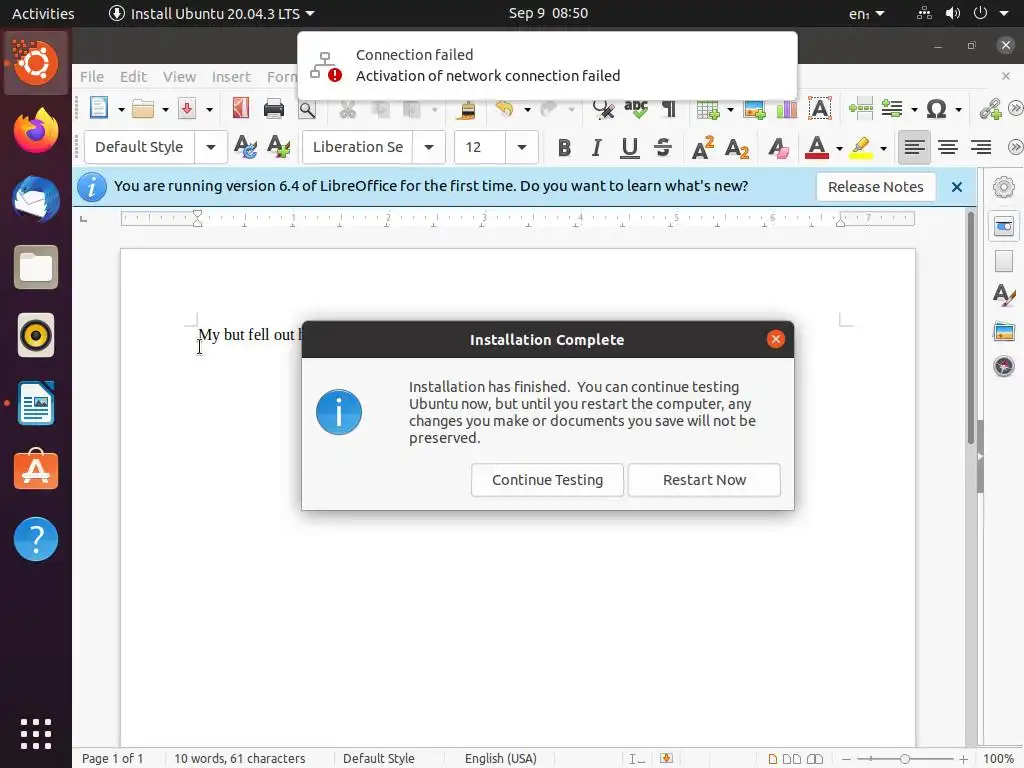Screen dimensions: 1024x768
Task: Launch Firefox from the dock
Action: click(x=36, y=131)
